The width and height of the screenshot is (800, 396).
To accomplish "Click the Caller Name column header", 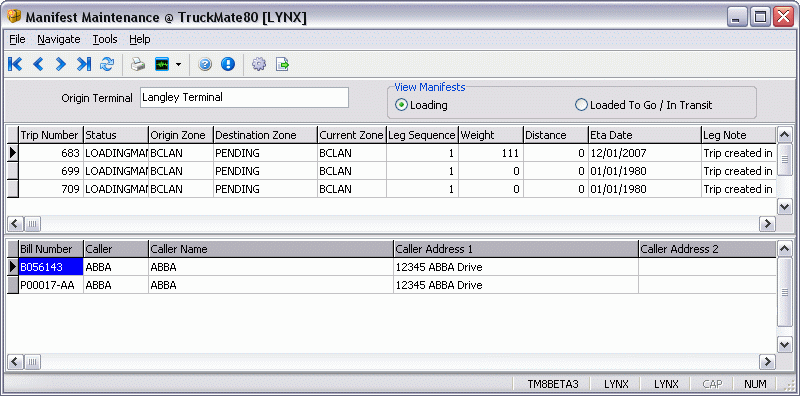I will click(x=270, y=249).
